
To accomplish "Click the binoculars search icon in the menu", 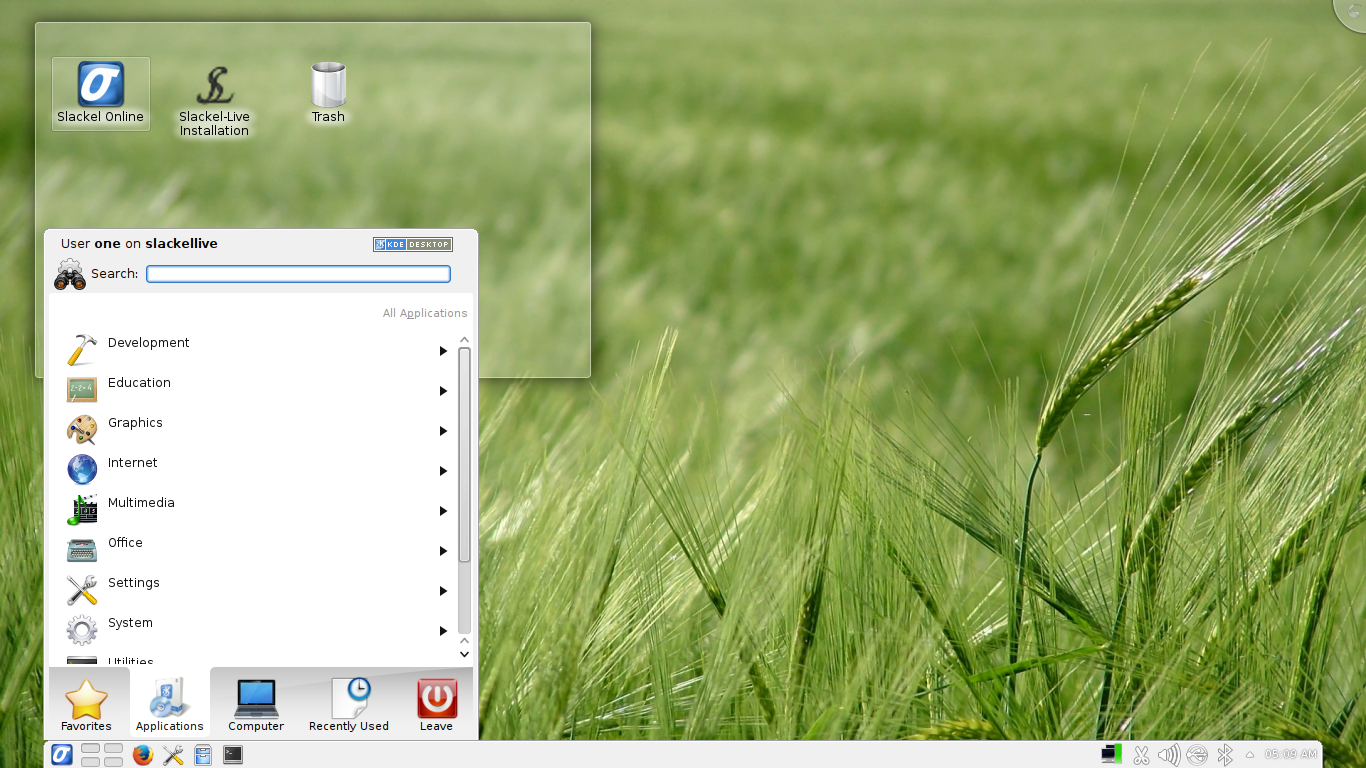I will pyautogui.click(x=70, y=275).
